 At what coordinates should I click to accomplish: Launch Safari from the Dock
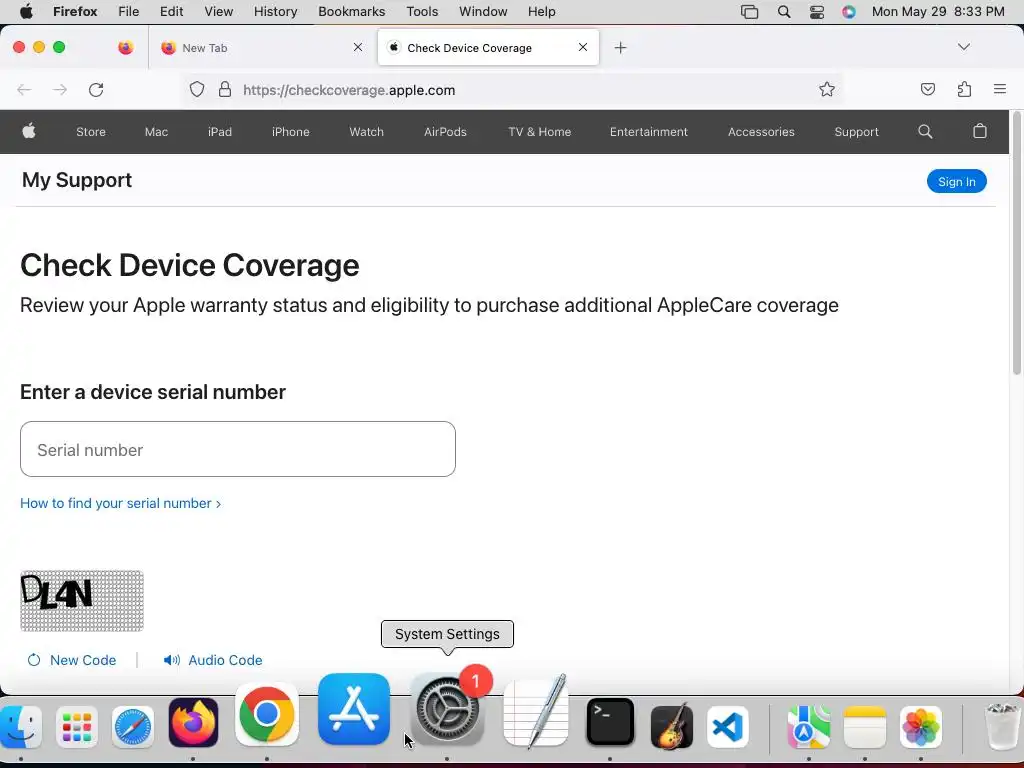pos(133,726)
